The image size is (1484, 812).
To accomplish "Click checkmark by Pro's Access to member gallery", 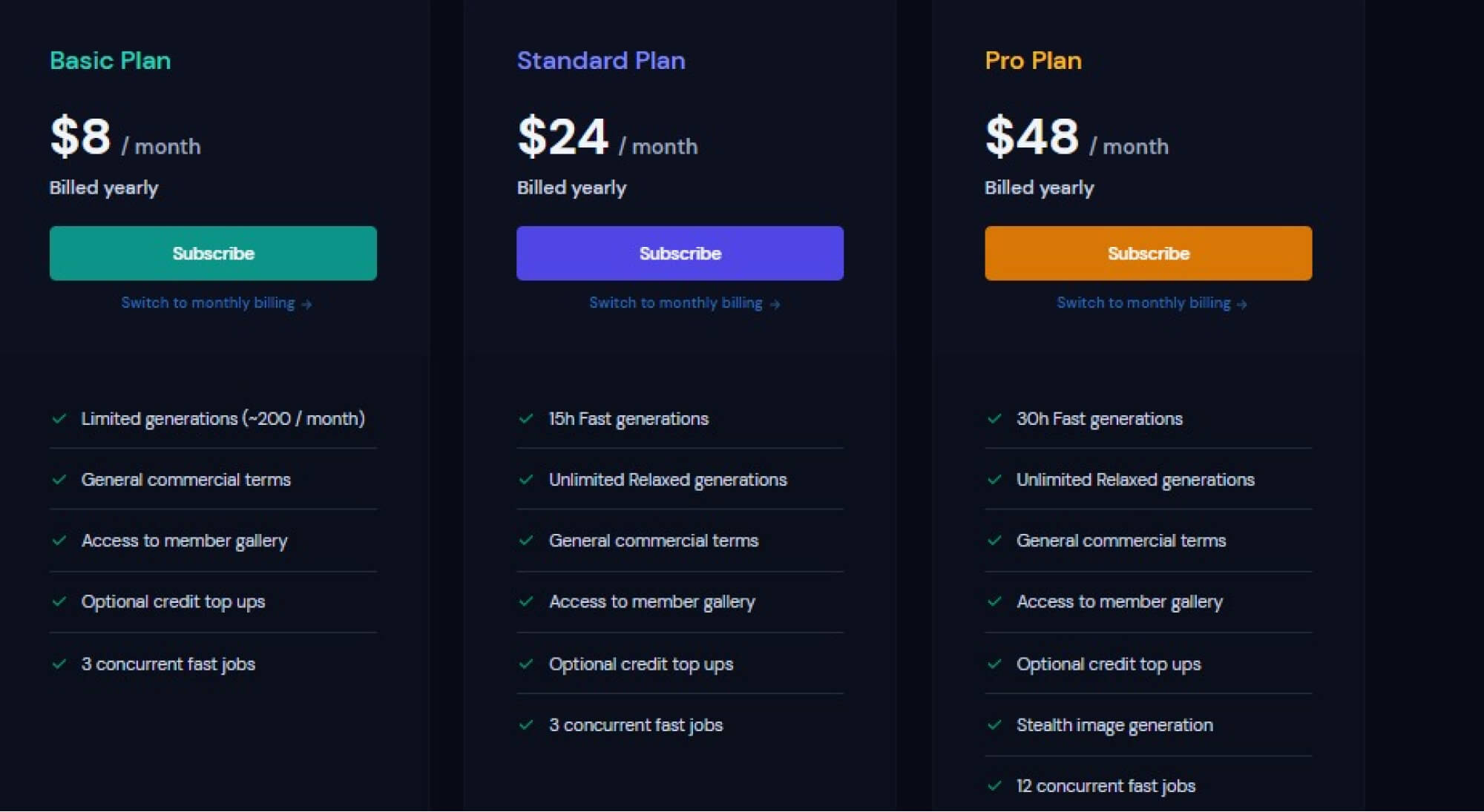I will pyautogui.click(x=994, y=601).
